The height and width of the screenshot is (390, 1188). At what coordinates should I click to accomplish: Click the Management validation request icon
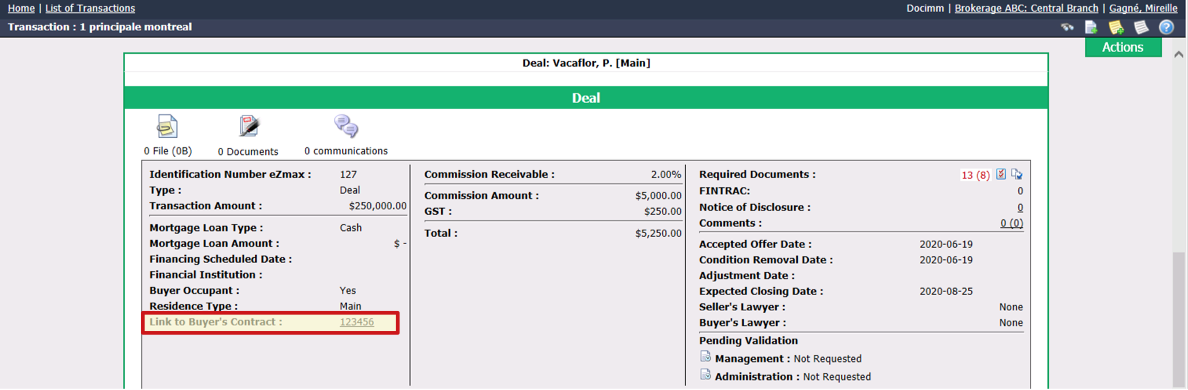point(705,357)
